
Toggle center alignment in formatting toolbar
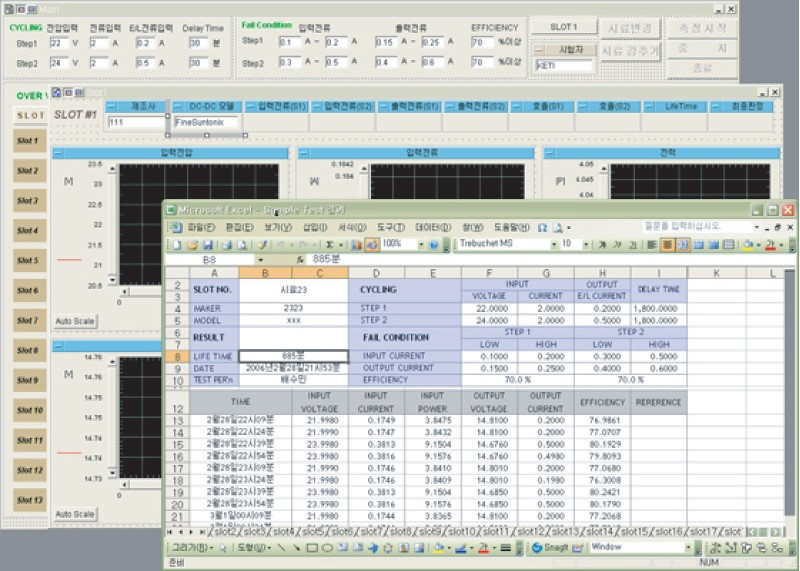pos(665,244)
